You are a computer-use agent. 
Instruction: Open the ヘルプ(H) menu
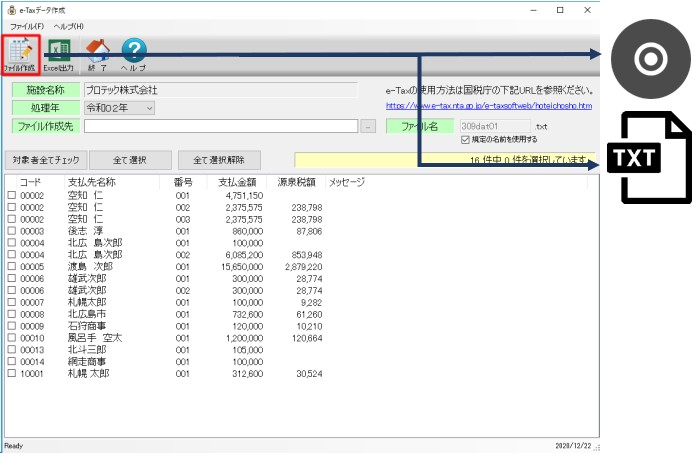69,26
